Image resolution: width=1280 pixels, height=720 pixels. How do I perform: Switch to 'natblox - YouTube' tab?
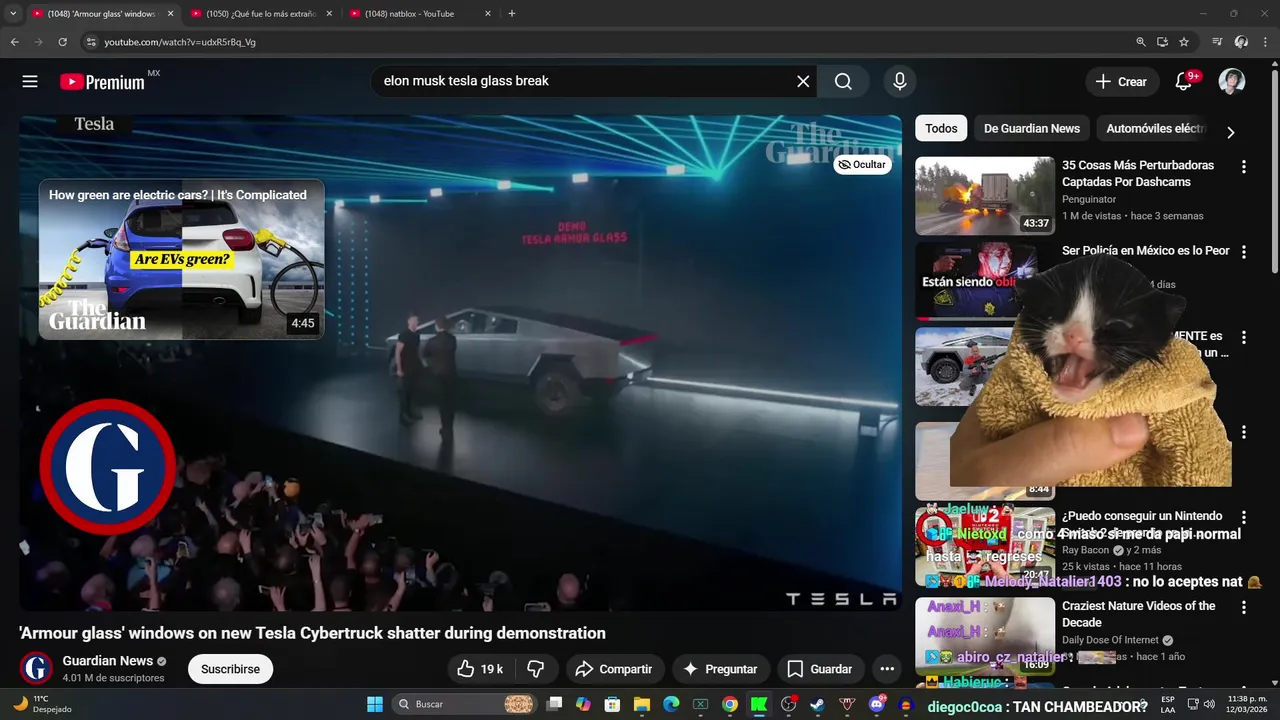click(x=410, y=14)
